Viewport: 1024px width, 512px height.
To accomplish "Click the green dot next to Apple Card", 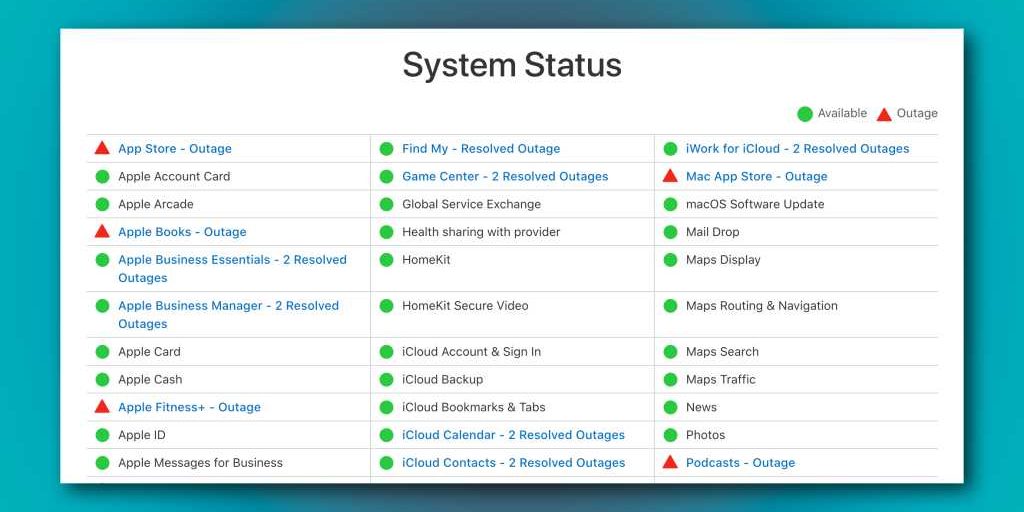I will click(x=102, y=352).
